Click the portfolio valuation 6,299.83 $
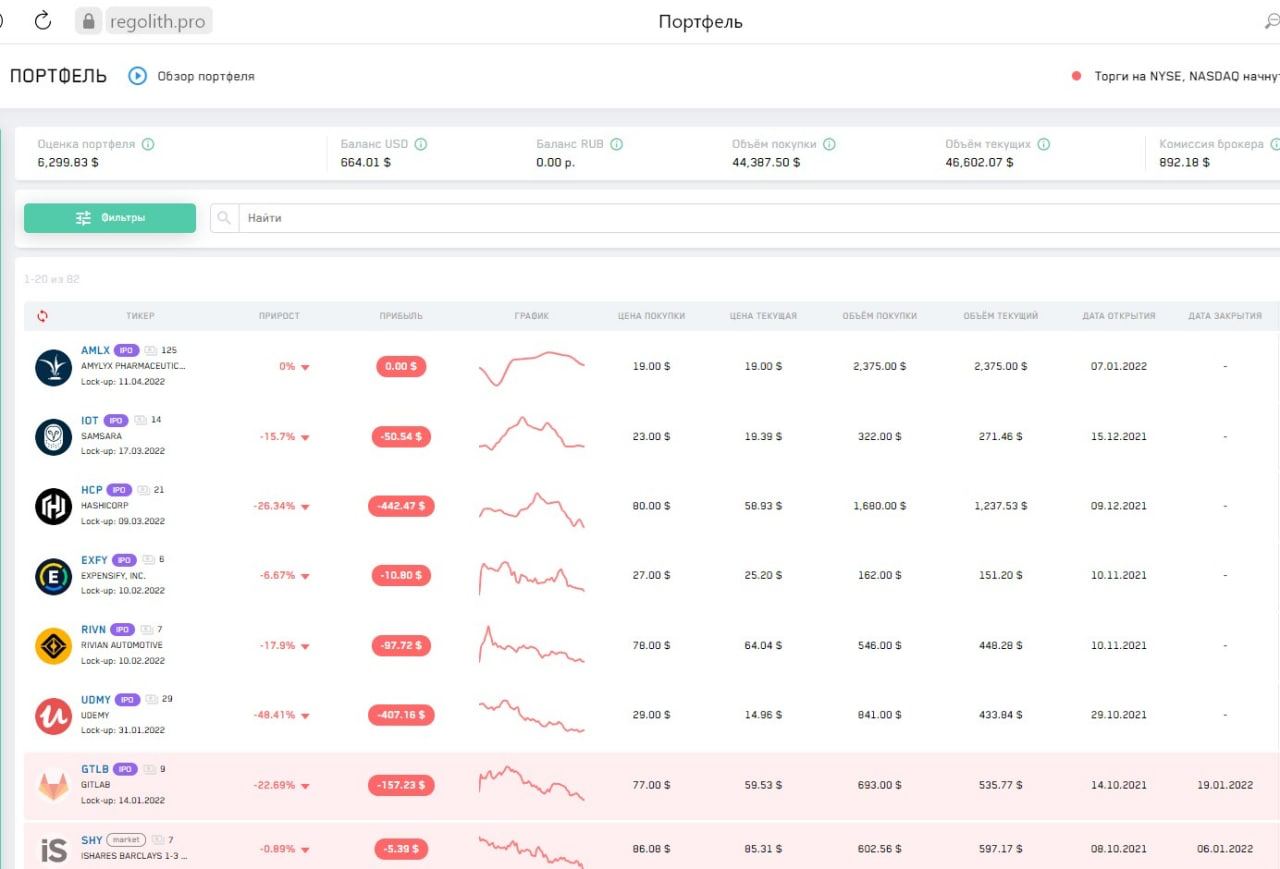Image resolution: width=1280 pixels, height=869 pixels. click(68, 162)
